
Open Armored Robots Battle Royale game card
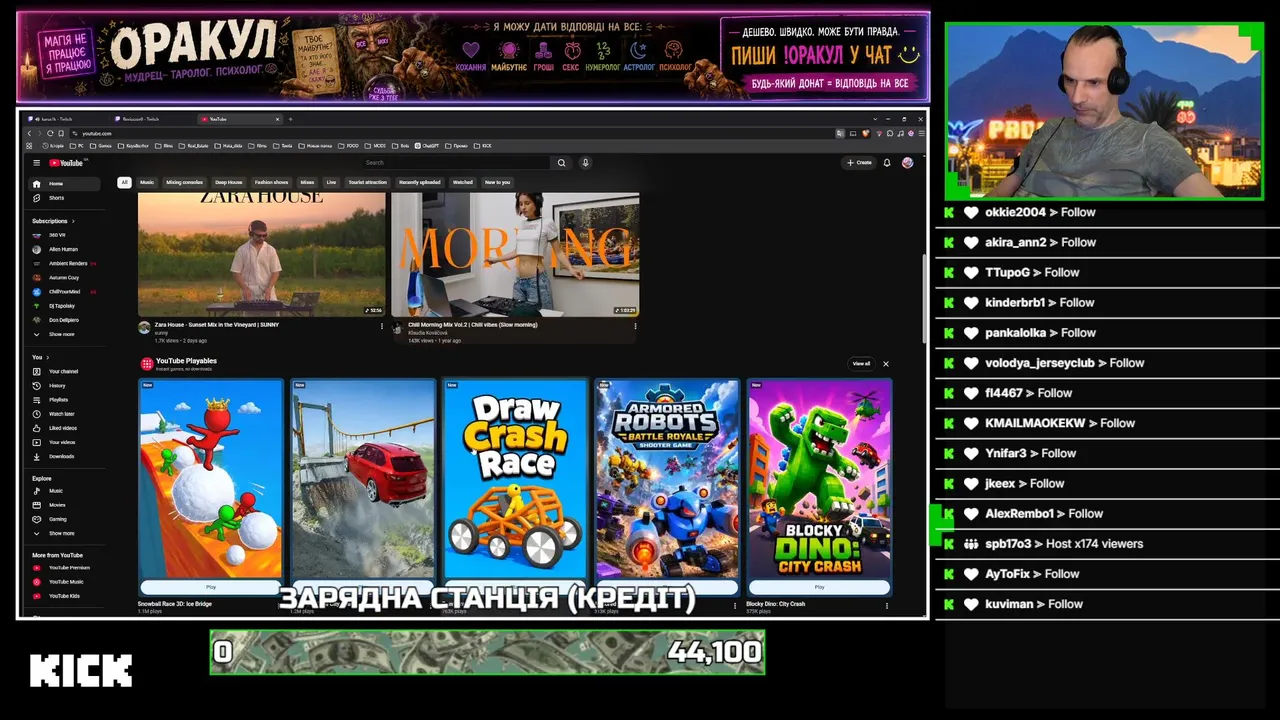pyautogui.click(x=667, y=478)
